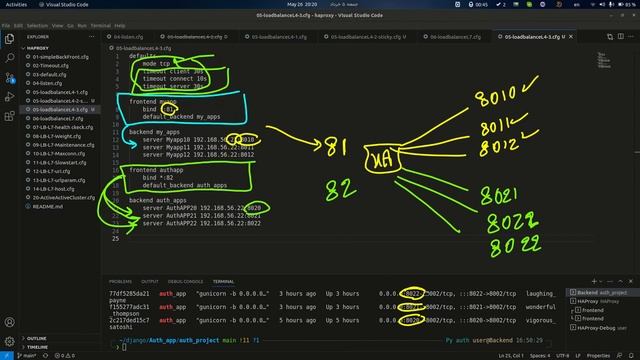Switch to the PROBLEMS panel tab
The height and width of the screenshot is (360, 640).
(x=120, y=282)
